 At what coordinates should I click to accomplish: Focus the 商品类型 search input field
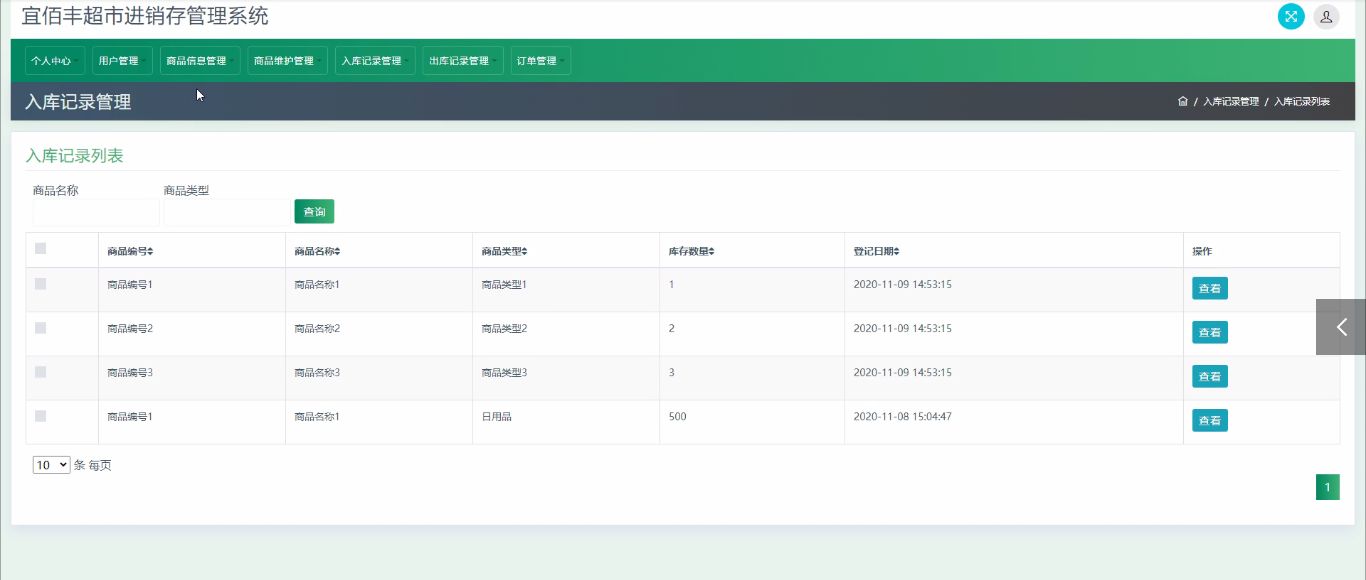[227, 212]
